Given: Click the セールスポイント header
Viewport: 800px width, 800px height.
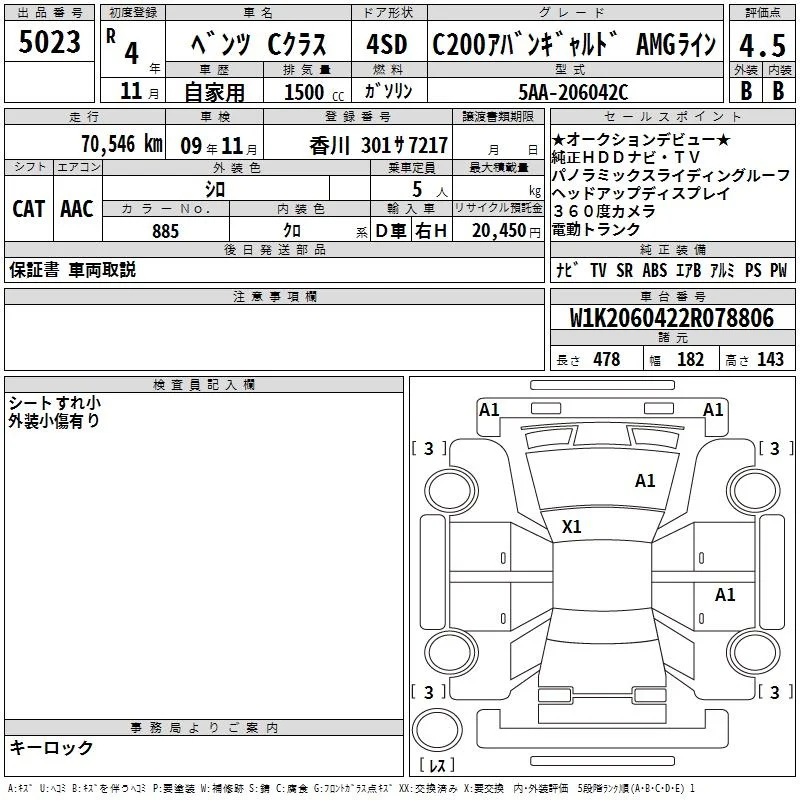Looking at the screenshot, I should (x=672, y=116).
